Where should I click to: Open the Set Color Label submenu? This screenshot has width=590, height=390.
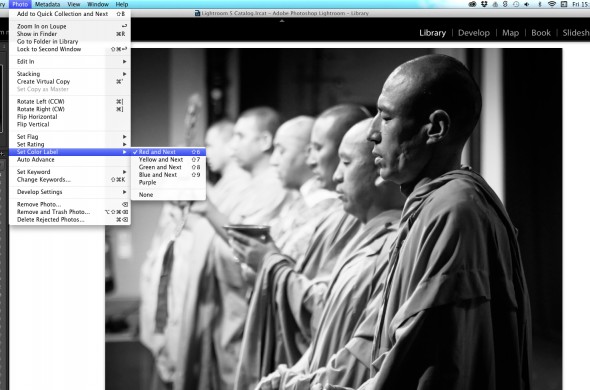coord(70,152)
